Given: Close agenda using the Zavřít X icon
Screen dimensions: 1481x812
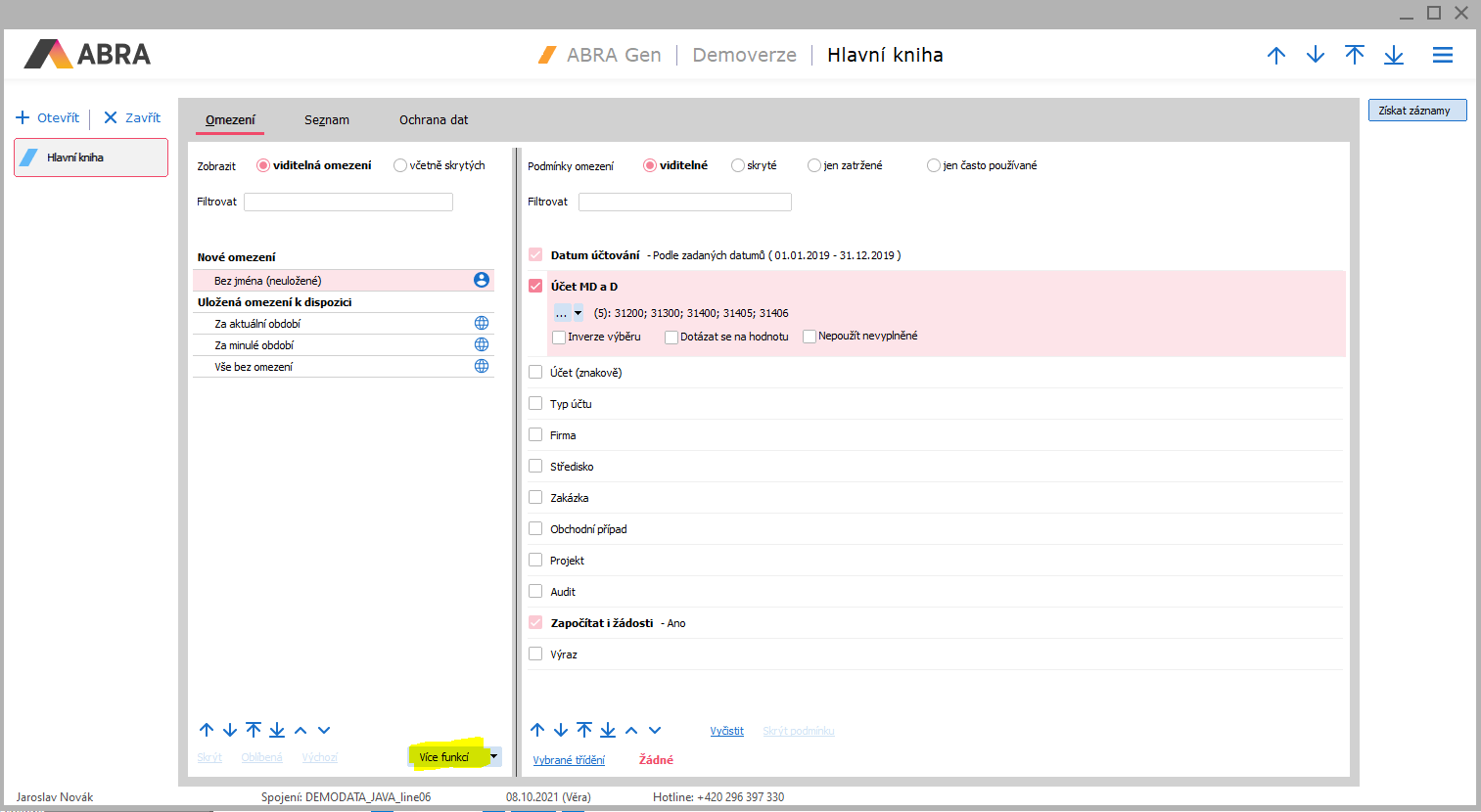Looking at the screenshot, I should (x=111, y=117).
